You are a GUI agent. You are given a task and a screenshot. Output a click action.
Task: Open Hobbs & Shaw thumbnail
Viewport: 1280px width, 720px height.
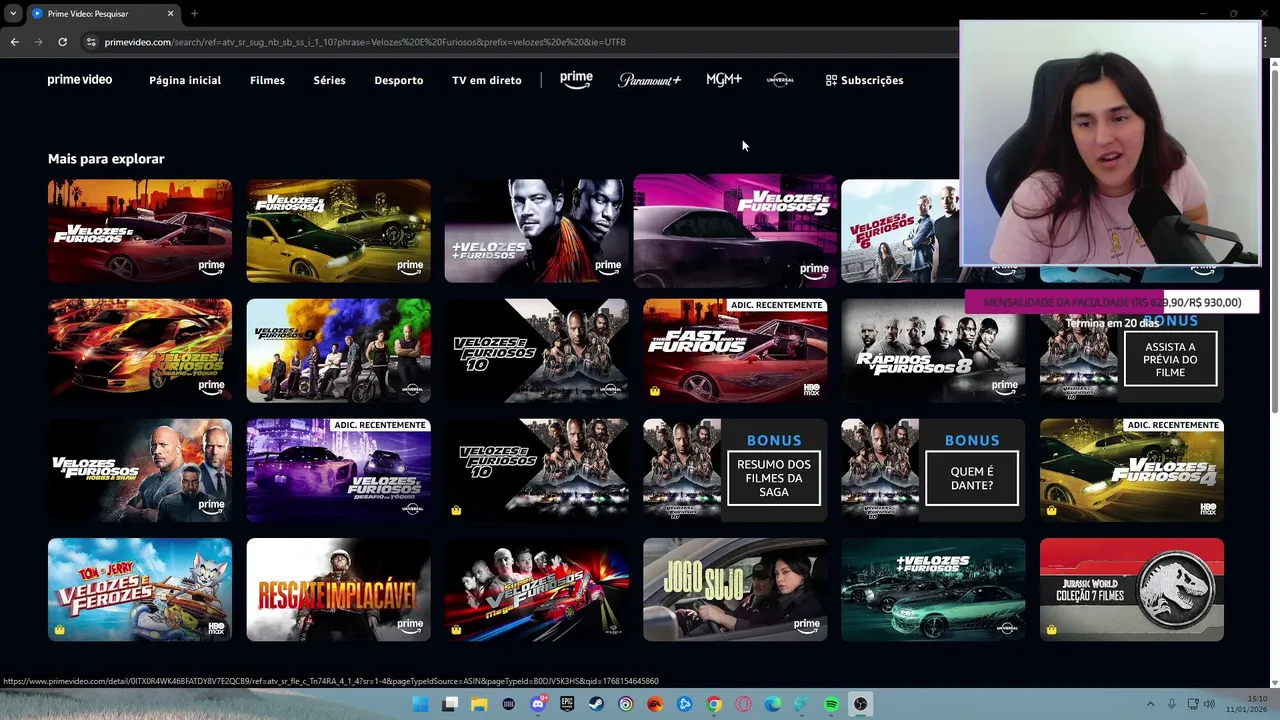coord(140,470)
